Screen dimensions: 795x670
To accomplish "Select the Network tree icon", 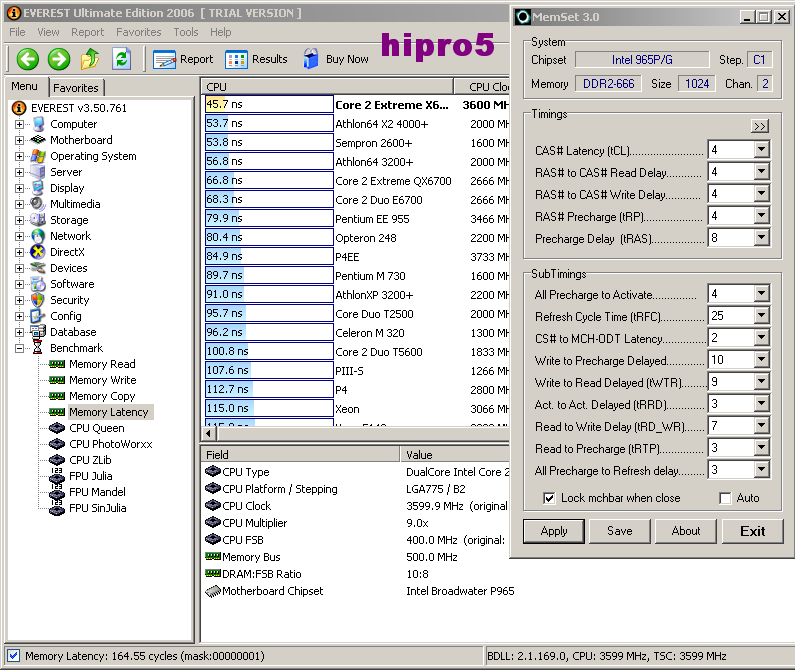I will (38, 236).
